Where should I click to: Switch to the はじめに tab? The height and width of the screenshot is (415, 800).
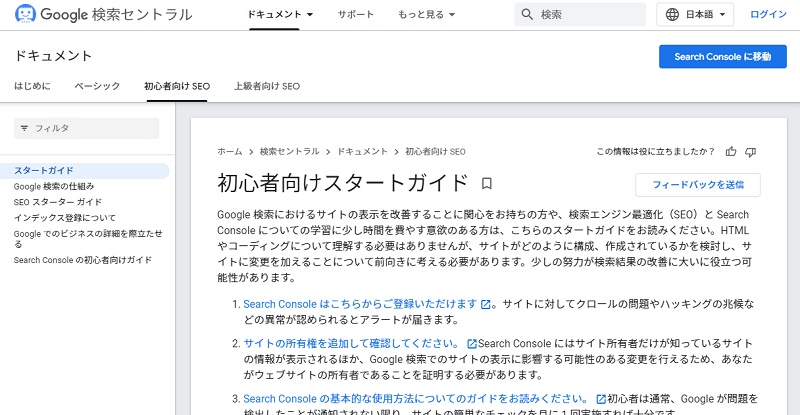32,86
